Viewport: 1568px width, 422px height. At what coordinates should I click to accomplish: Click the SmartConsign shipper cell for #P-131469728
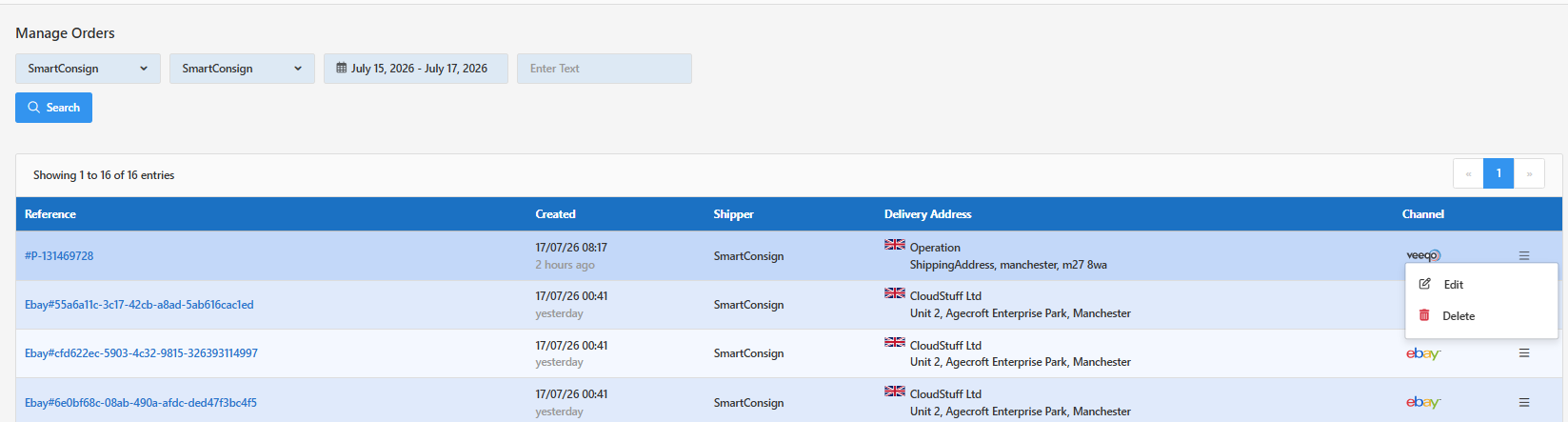click(x=749, y=256)
